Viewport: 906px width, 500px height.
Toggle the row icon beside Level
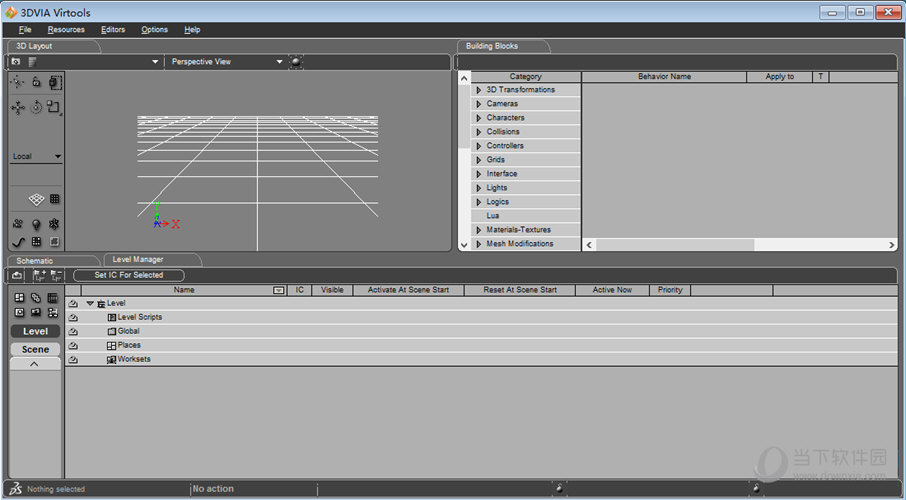[x=73, y=303]
